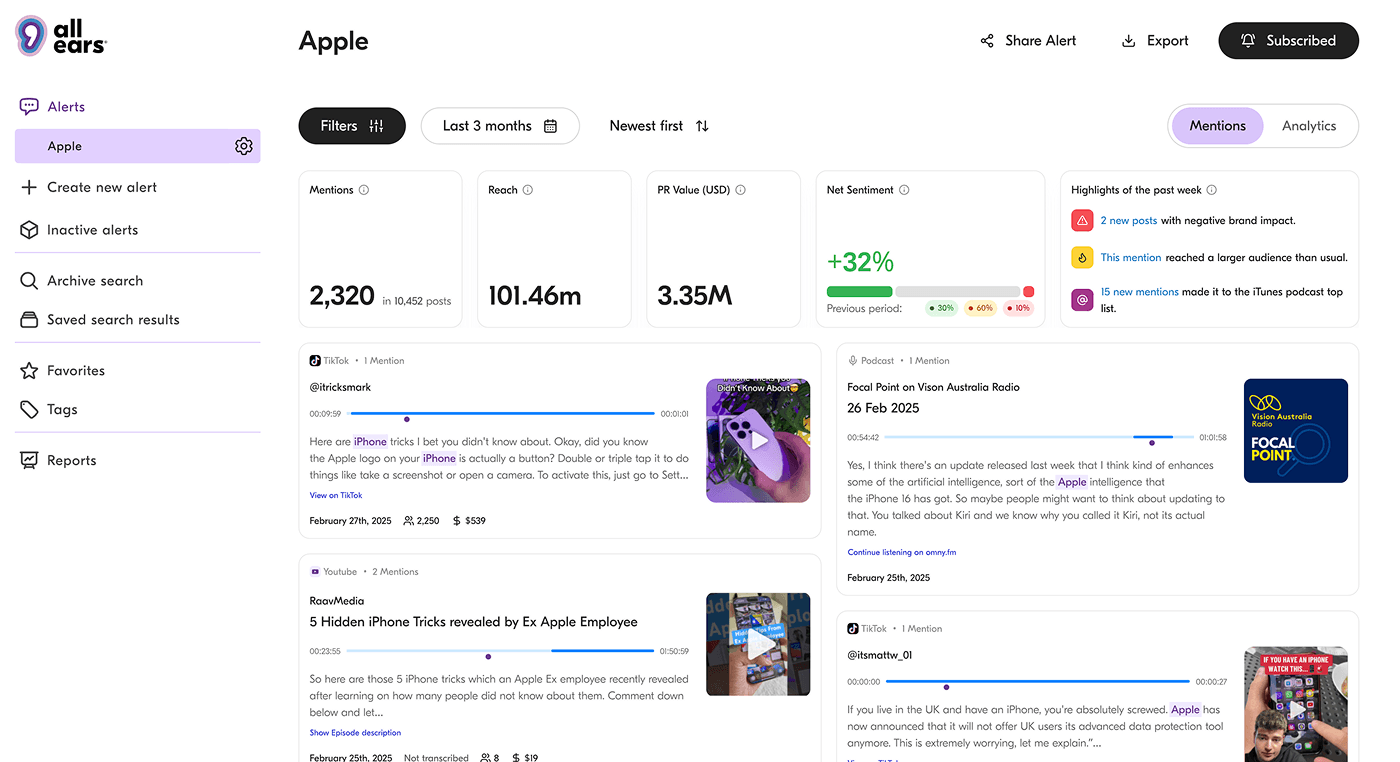Viewport: 1400px width, 762px height.
Task: Click the info icon beside PR Value
Action: [x=741, y=190]
